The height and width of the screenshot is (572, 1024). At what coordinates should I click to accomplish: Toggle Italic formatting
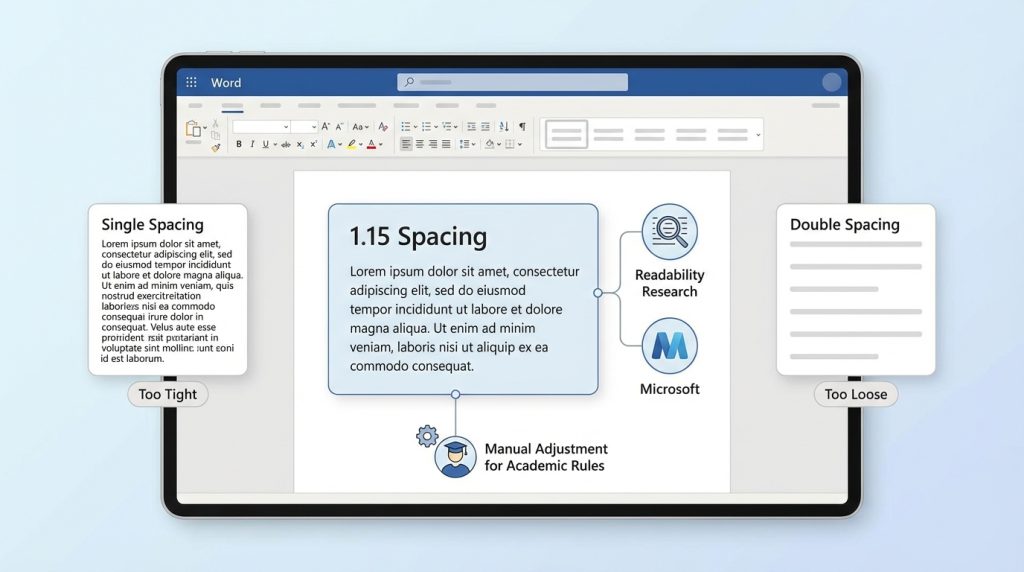point(252,144)
